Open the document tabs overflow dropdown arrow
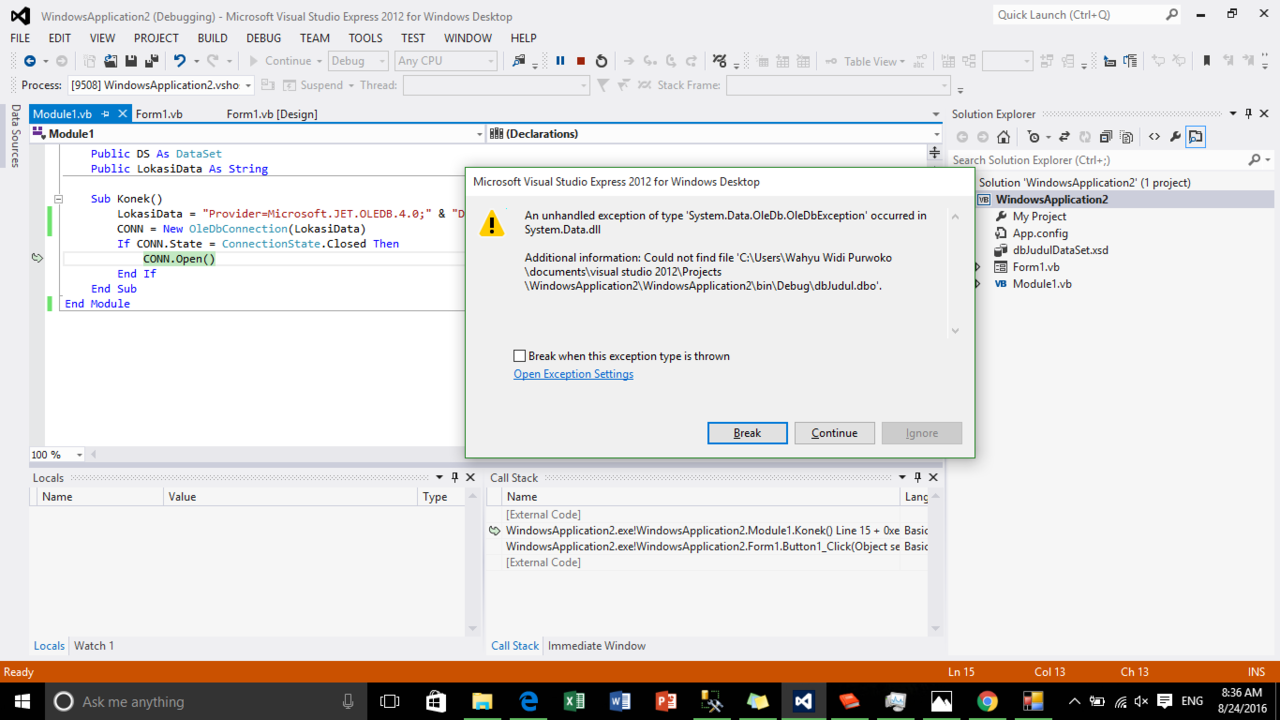This screenshot has width=1280, height=720. point(936,114)
